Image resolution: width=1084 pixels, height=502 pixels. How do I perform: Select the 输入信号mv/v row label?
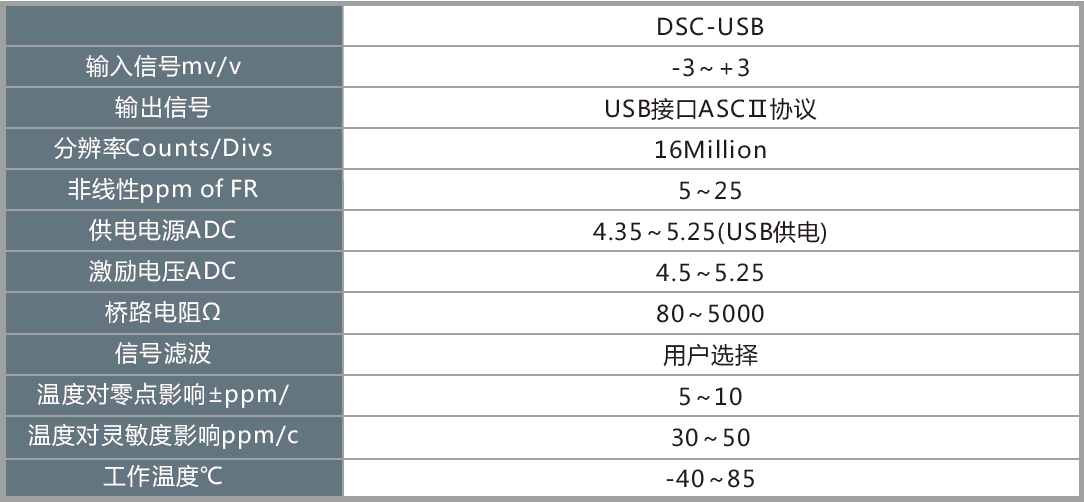(x=164, y=67)
